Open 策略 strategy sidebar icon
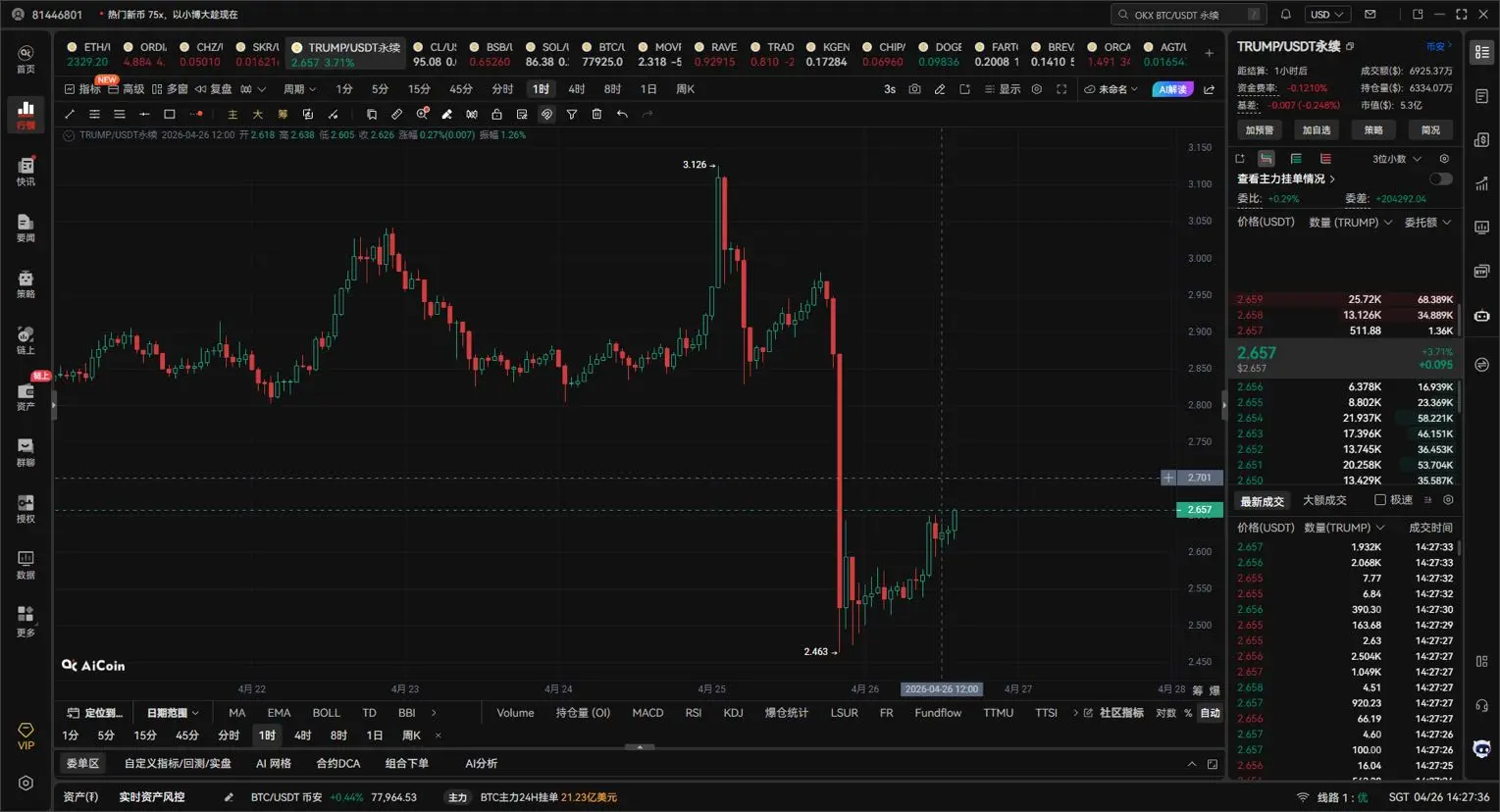Screen dimensions: 1500x812 point(26,283)
